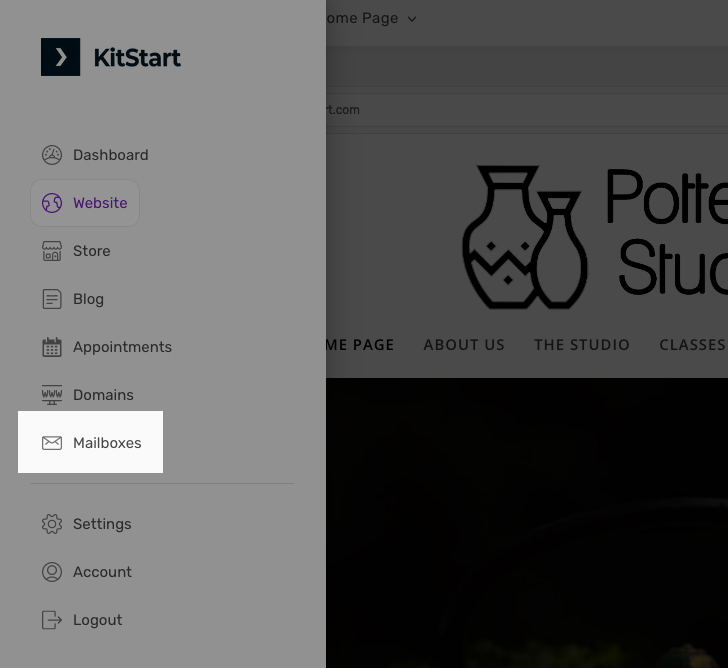Open the highlighted Mailboxes label
This screenshot has height=668, width=728.
pyautogui.click(x=107, y=443)
